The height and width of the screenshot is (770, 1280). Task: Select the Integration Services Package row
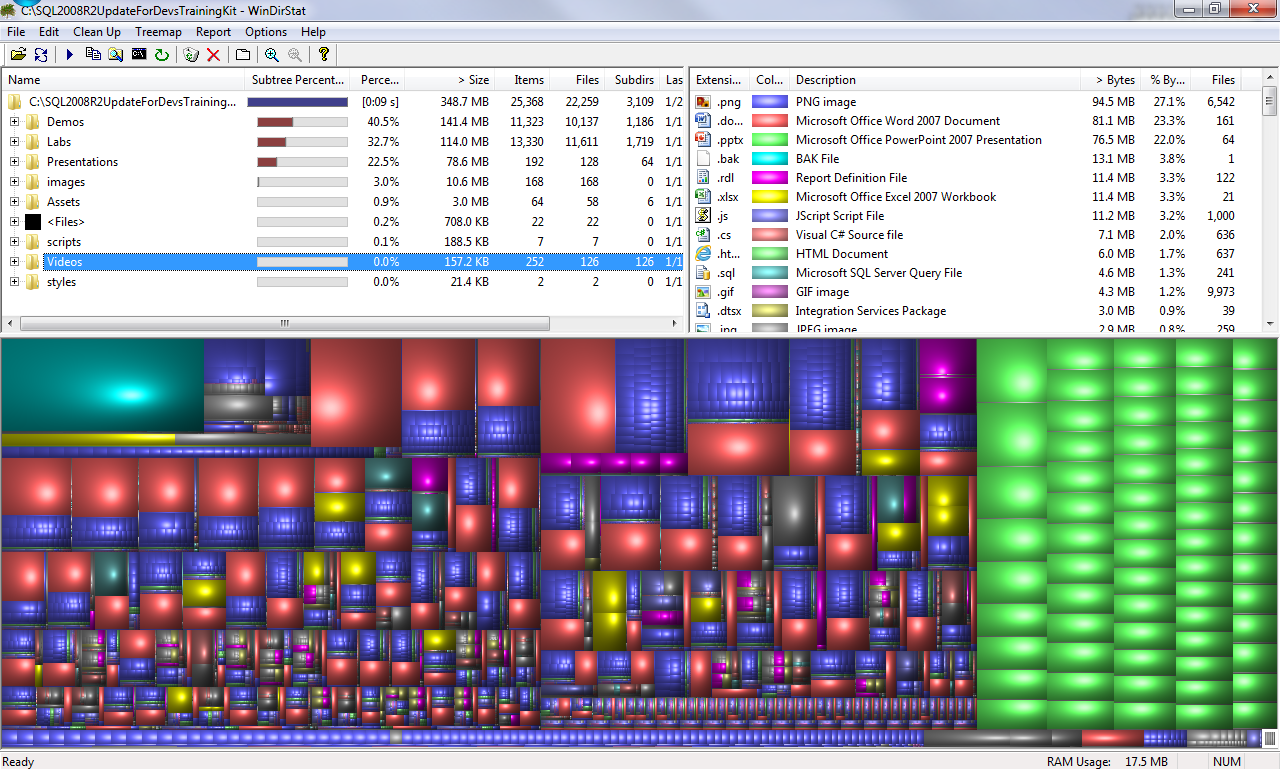pos(976,311)
